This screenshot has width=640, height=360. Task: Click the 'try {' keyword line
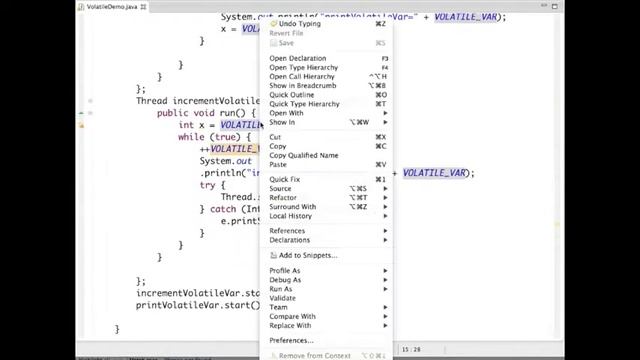tap(212, 185)
